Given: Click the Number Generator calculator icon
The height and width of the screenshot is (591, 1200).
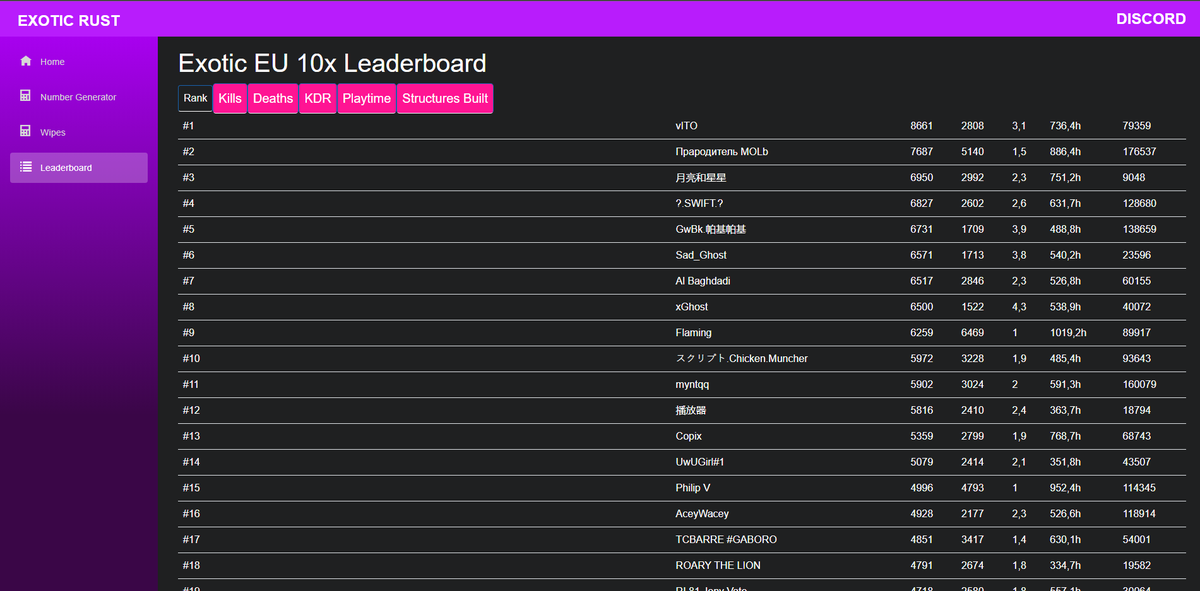Looking at the screenshot, I should [x=26, y=96].
